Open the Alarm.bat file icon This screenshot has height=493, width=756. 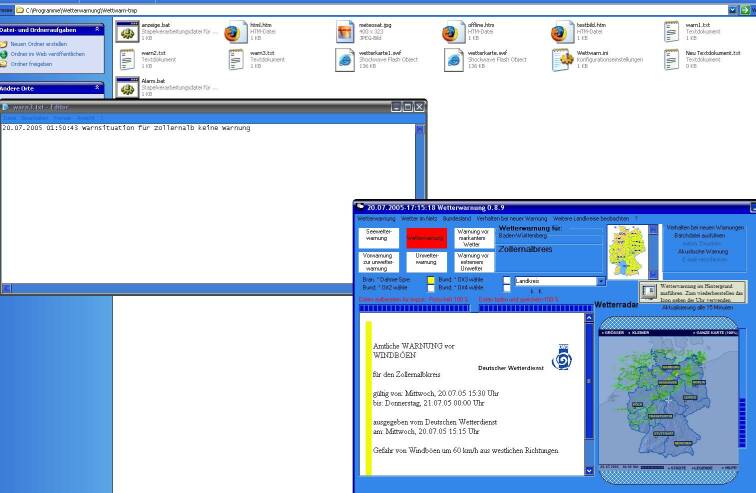127,87
